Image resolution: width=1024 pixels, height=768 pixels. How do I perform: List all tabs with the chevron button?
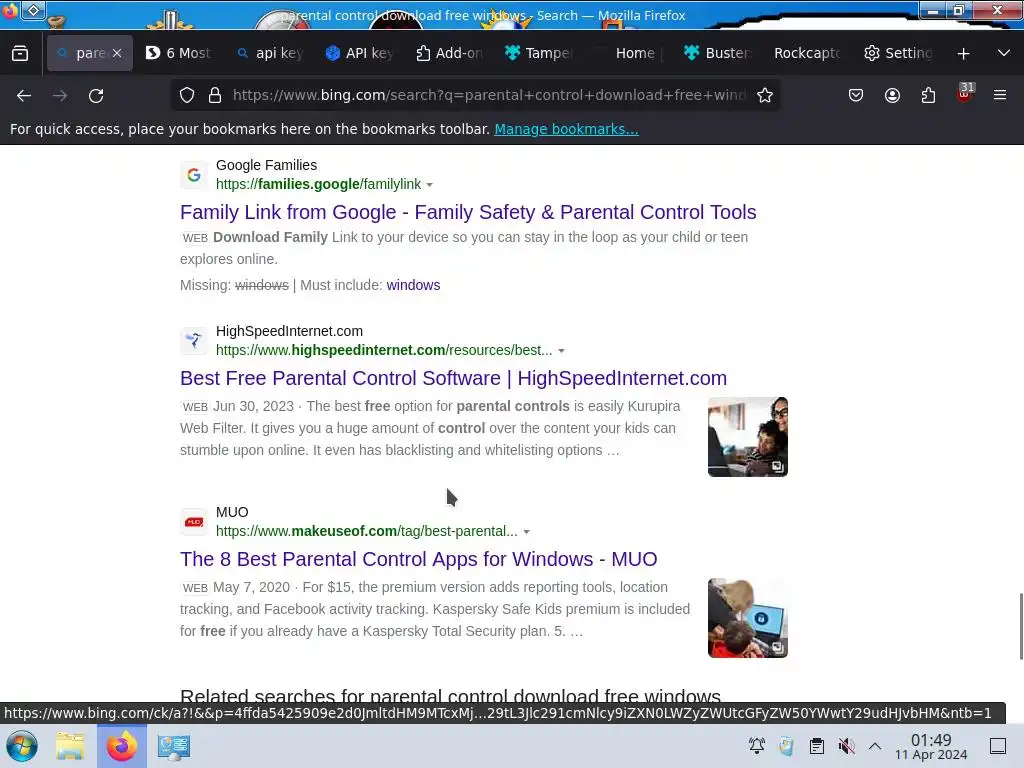pos(1004,53)
